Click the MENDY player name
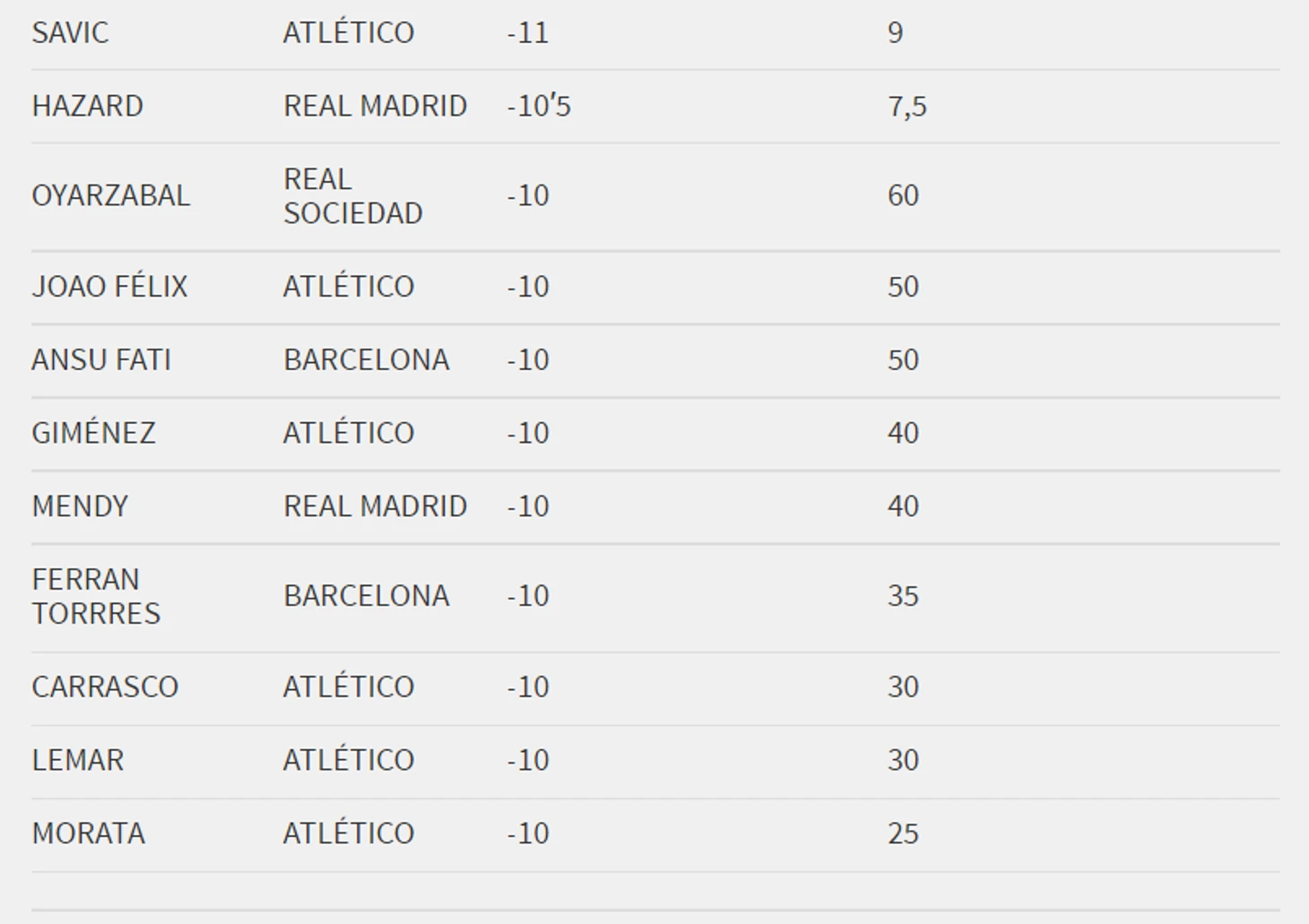The image size is (1309, 924). click(x=80, y=506)
